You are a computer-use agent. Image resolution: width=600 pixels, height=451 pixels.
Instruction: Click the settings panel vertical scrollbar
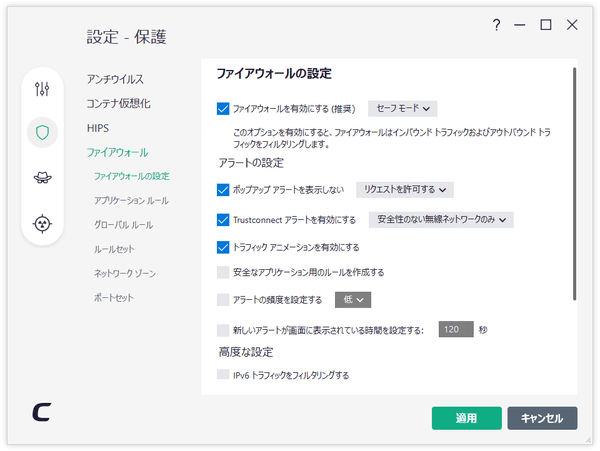tap(574, 184)
